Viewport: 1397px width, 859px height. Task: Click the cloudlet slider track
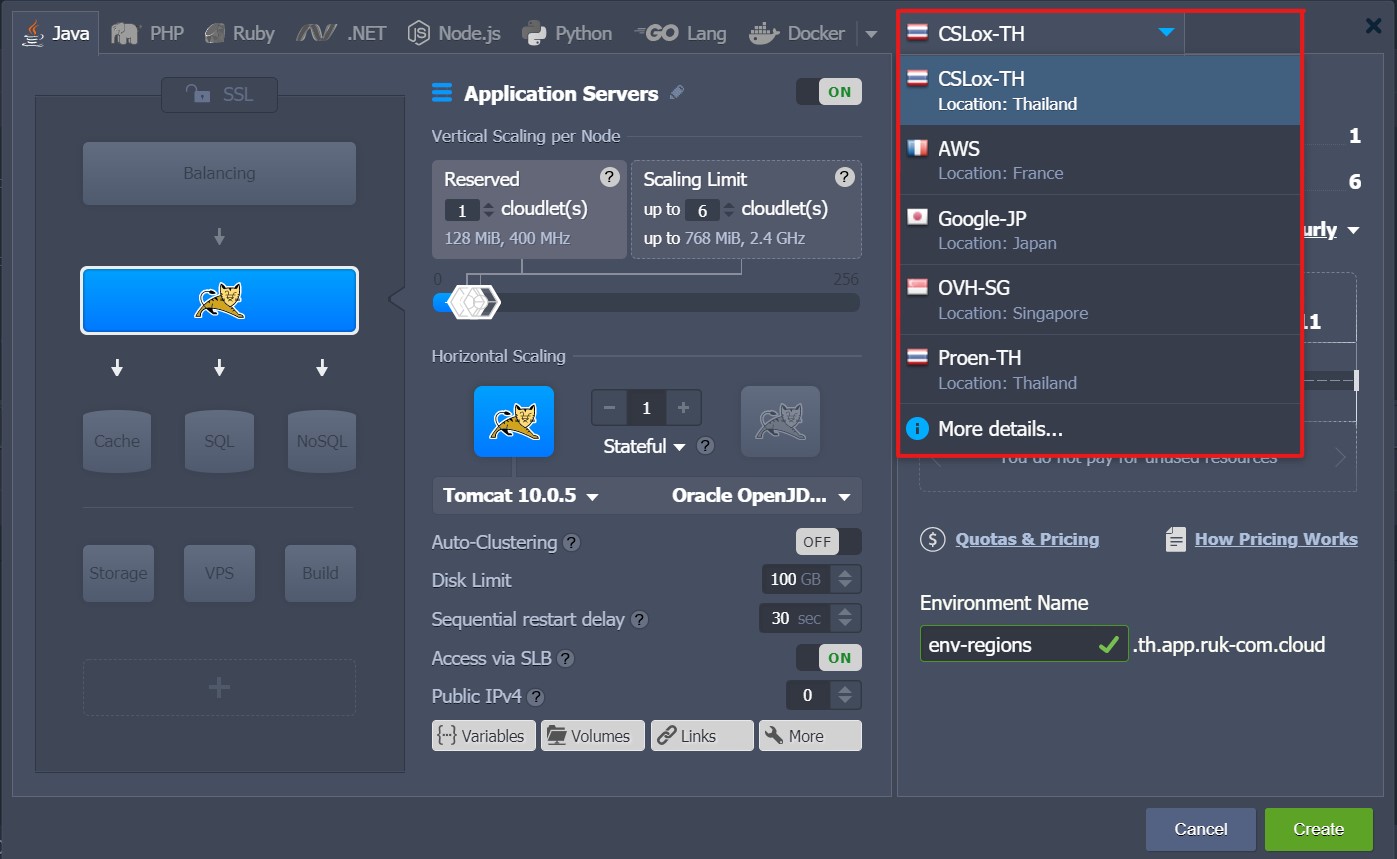tap(646, 302)
